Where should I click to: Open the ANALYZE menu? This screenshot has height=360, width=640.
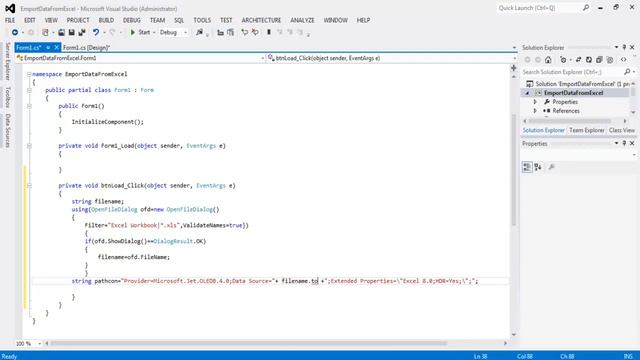pyautogui.click(x=302, y=20)
